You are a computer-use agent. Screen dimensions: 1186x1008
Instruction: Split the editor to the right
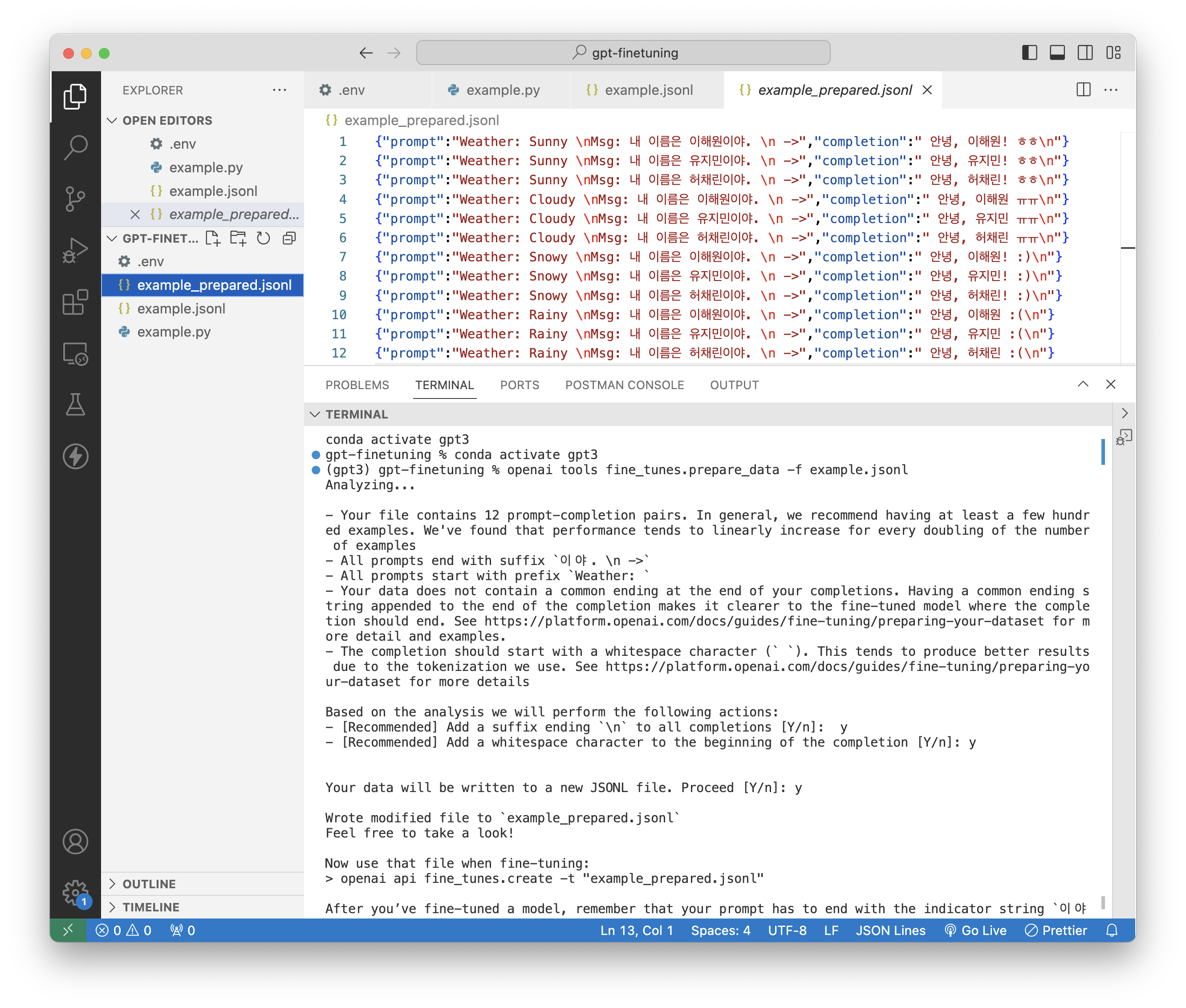[1083, 90]
